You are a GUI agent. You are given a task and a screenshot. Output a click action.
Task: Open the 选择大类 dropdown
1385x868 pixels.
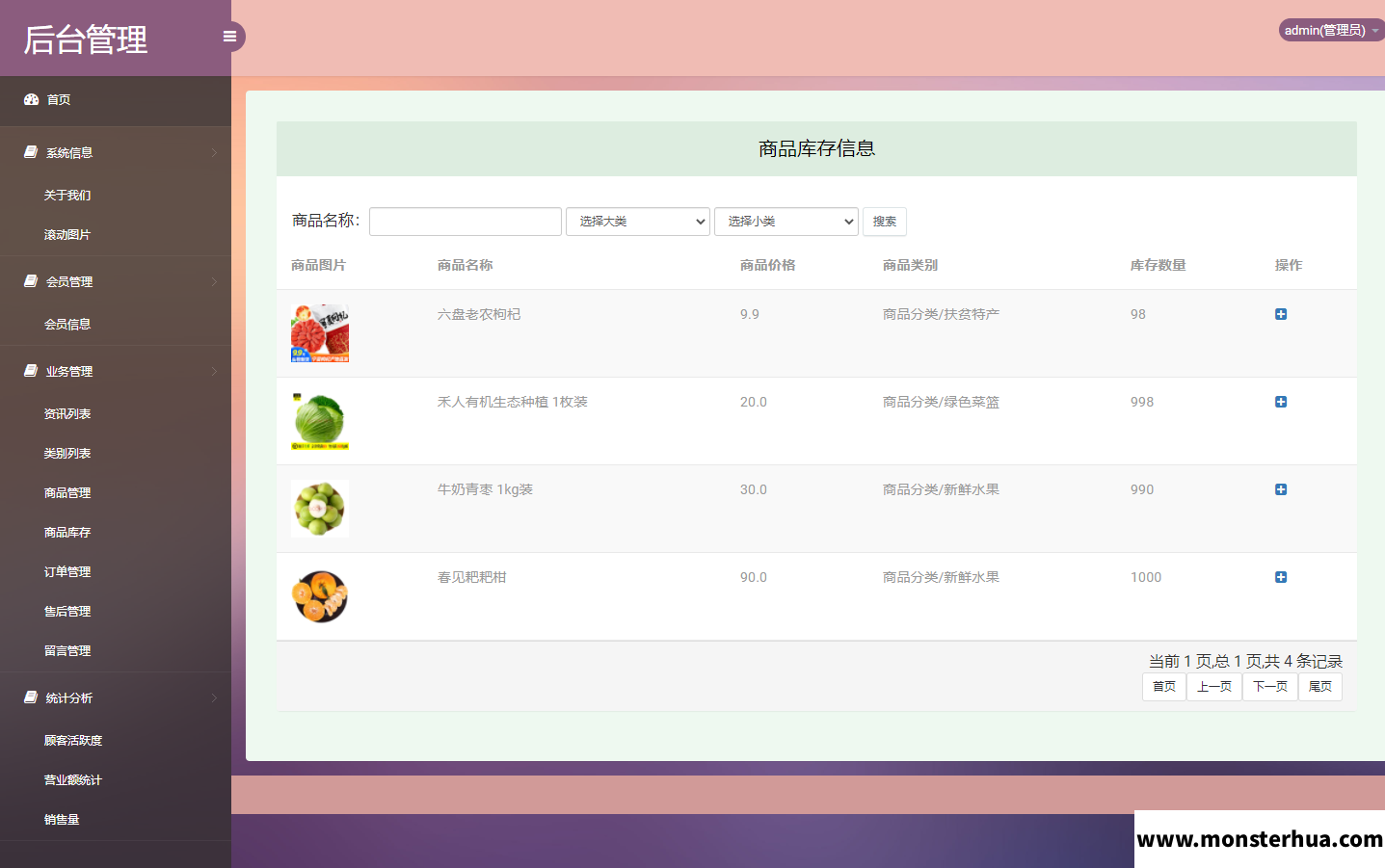pyautogui.click(x=638, y=222)
